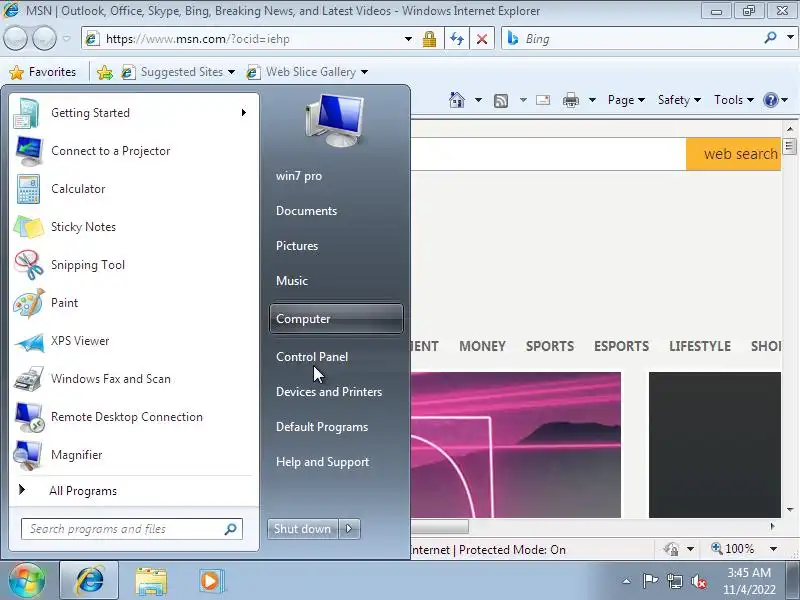Open MONEY tab on MSN

pos(482,346)
